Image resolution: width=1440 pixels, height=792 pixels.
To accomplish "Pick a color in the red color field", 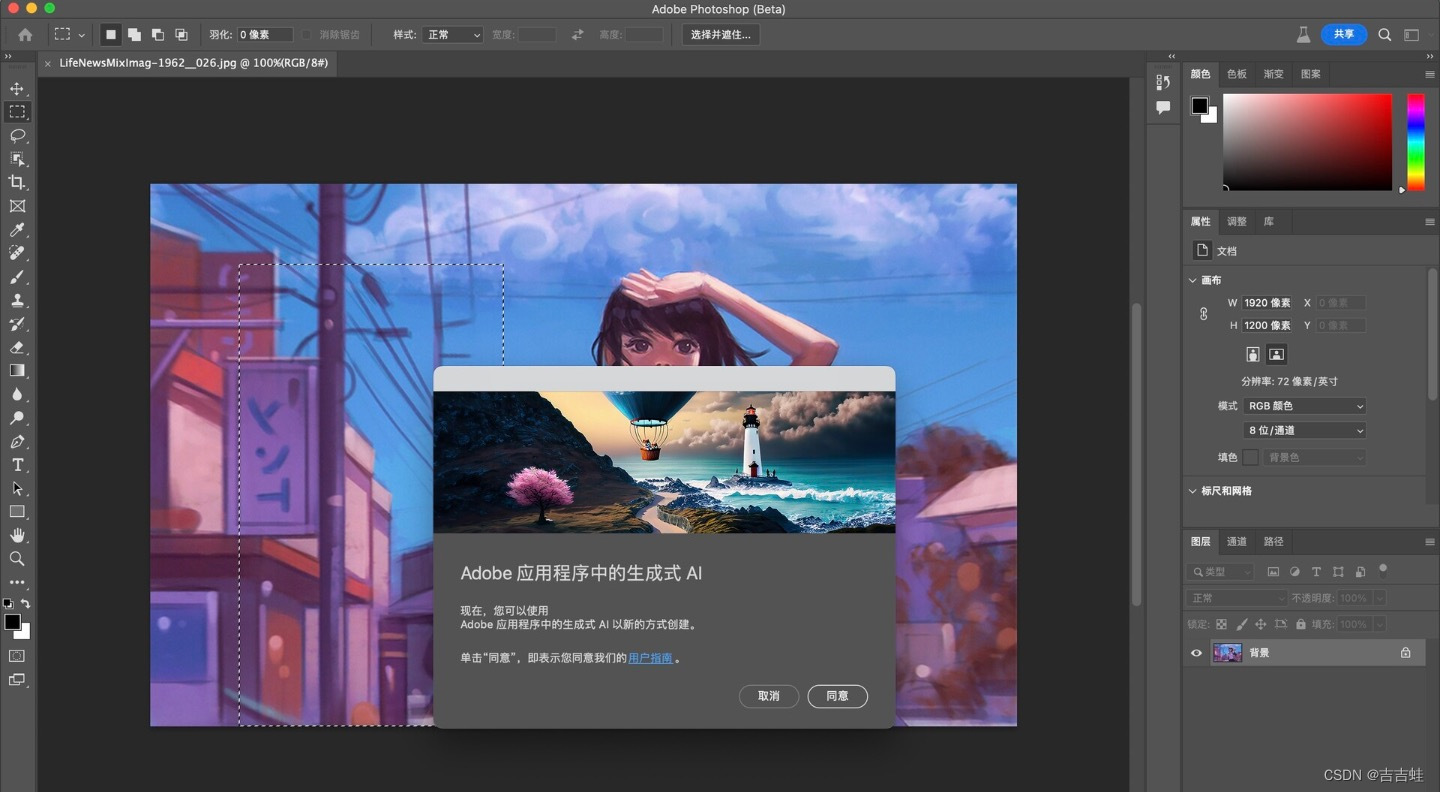I will click(x=1307, y=142).
